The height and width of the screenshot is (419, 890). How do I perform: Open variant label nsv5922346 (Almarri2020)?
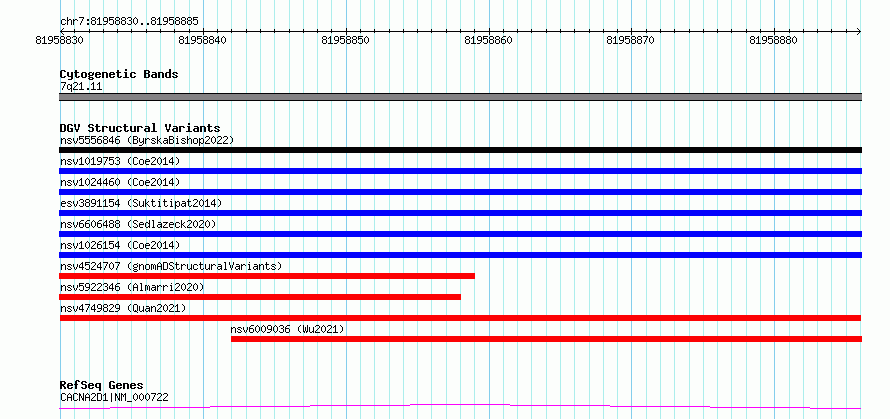coord(132,287)
